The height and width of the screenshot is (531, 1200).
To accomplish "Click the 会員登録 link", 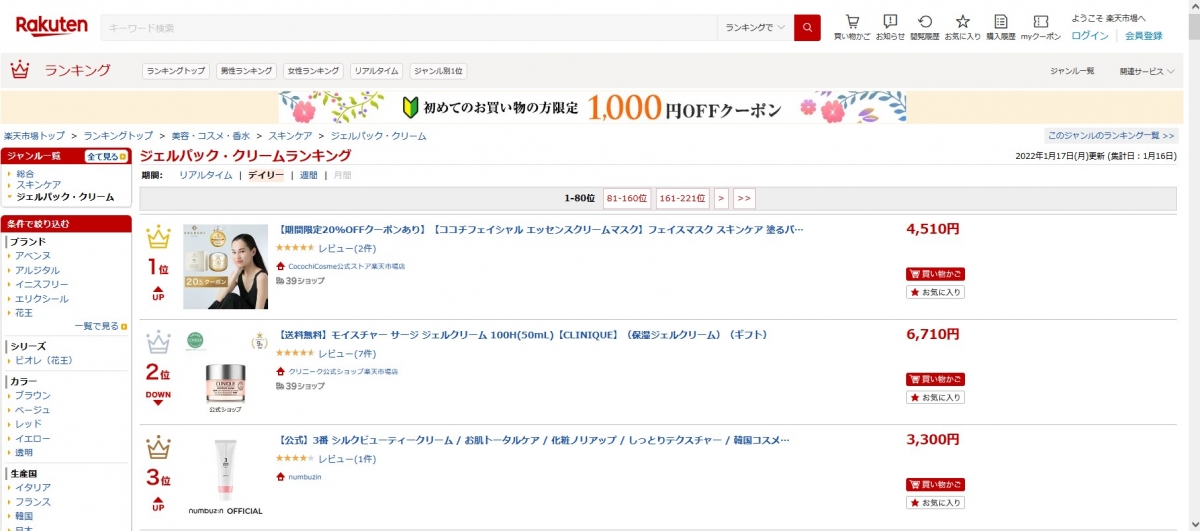I will [x=1143, y=35].
